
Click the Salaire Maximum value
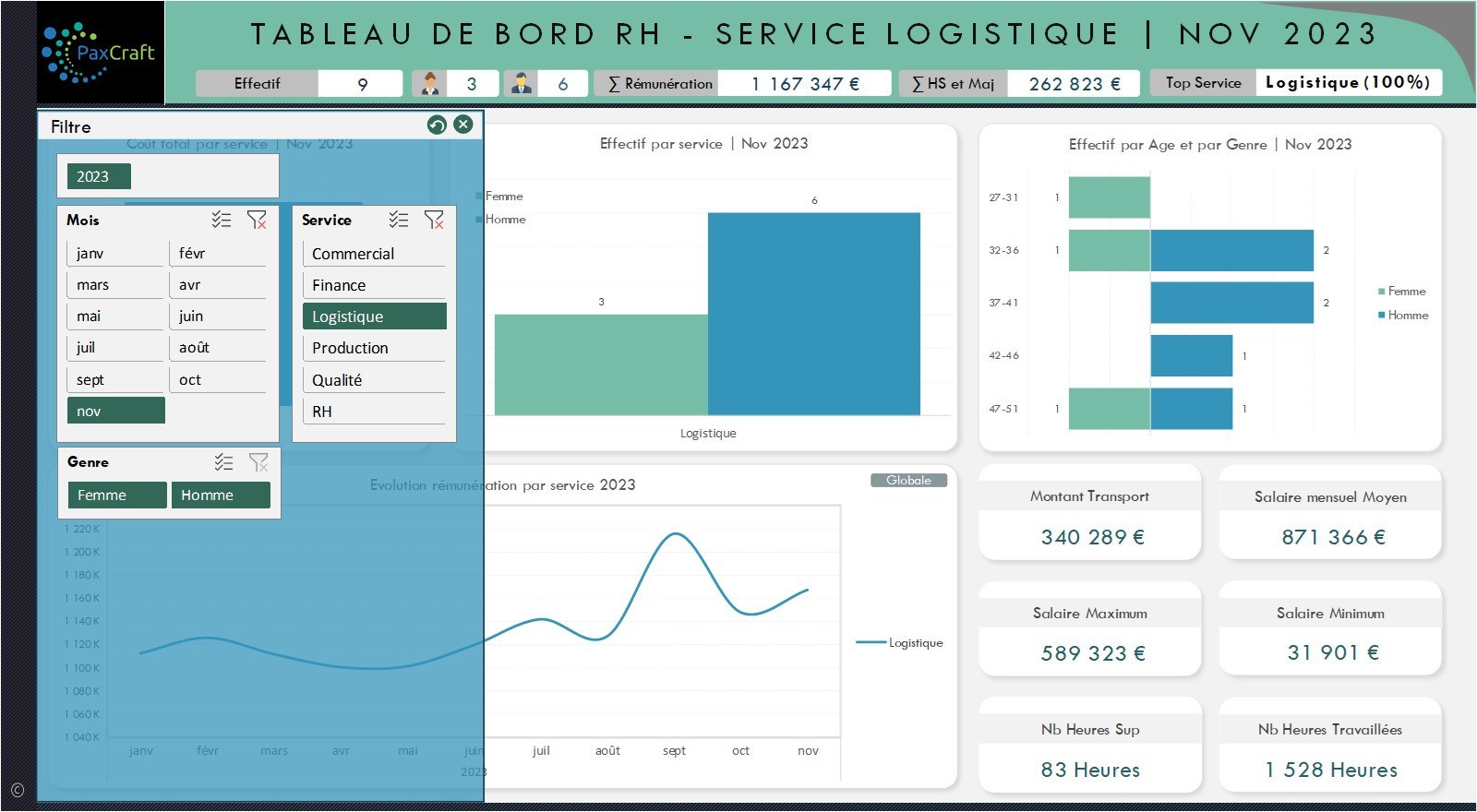pos(1092,653)
